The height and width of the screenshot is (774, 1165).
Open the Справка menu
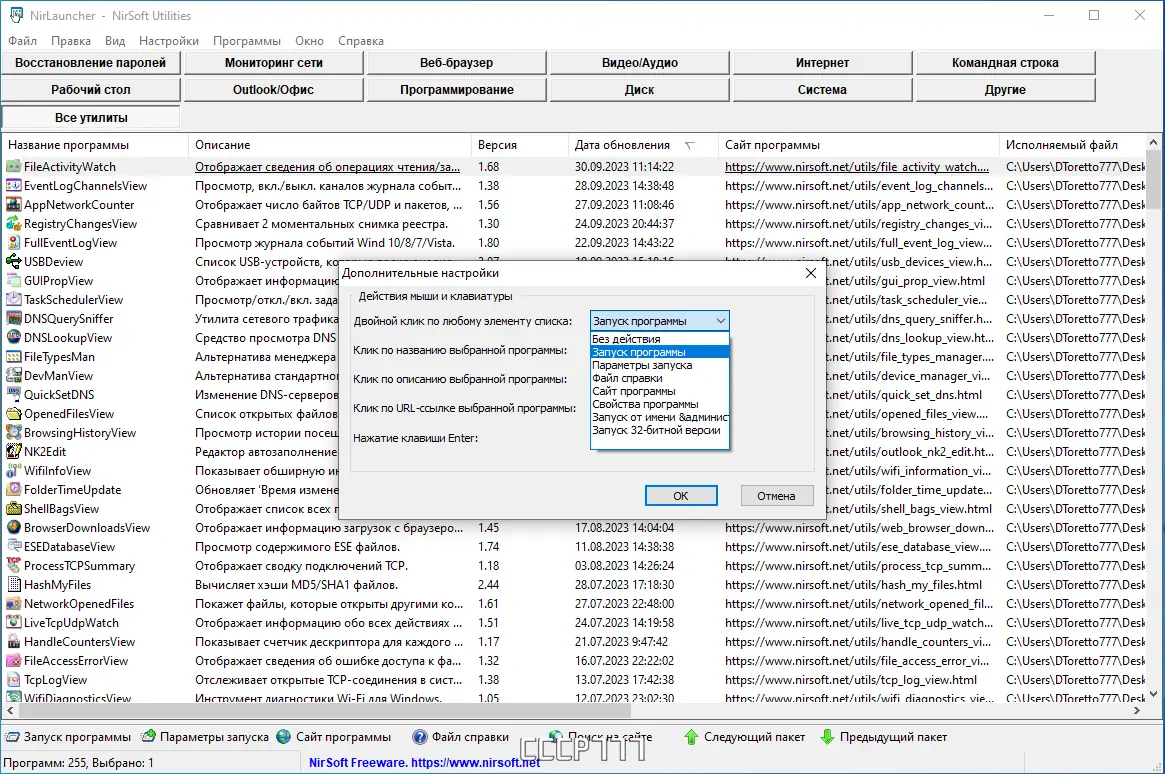pyautogui.click(x=361, y=41)
